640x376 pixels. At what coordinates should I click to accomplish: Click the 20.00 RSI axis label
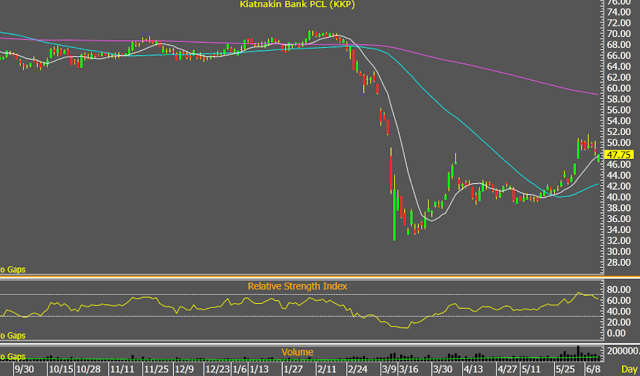[x=619, y=322]
